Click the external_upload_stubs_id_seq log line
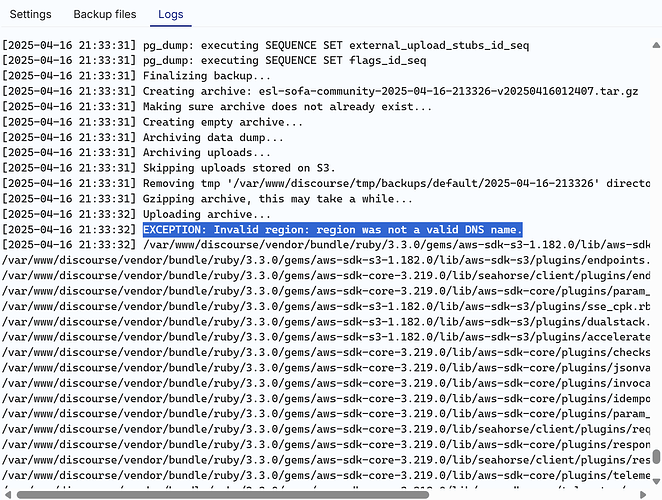Image resolution: width=662 pixels, height=500 pixels. point(265,45)
